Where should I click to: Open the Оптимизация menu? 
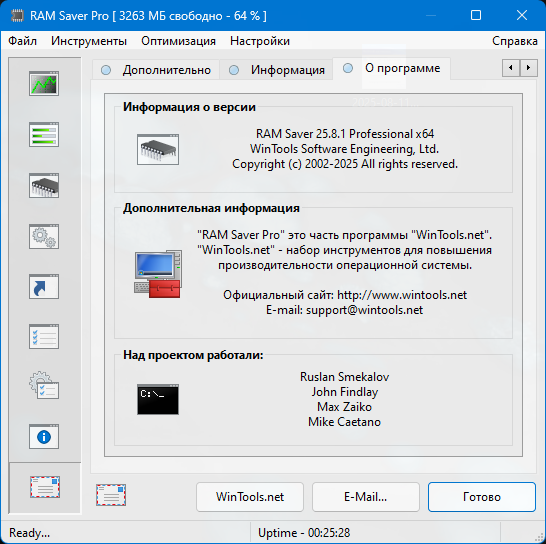[178, 41]
